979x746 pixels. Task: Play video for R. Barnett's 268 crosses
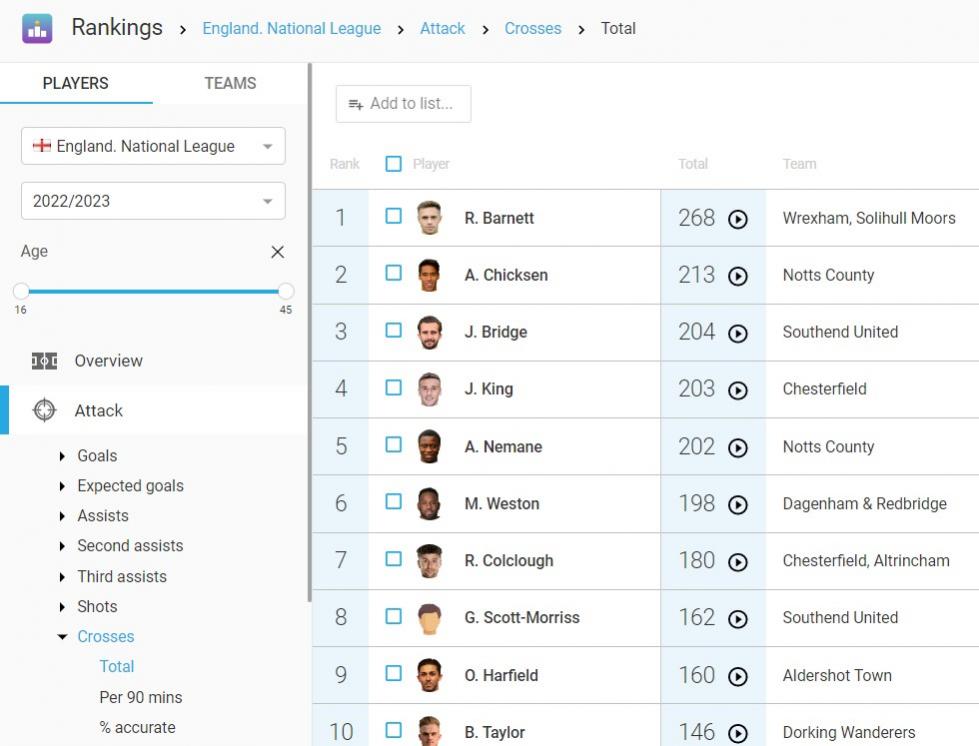(x=738, y=219)
